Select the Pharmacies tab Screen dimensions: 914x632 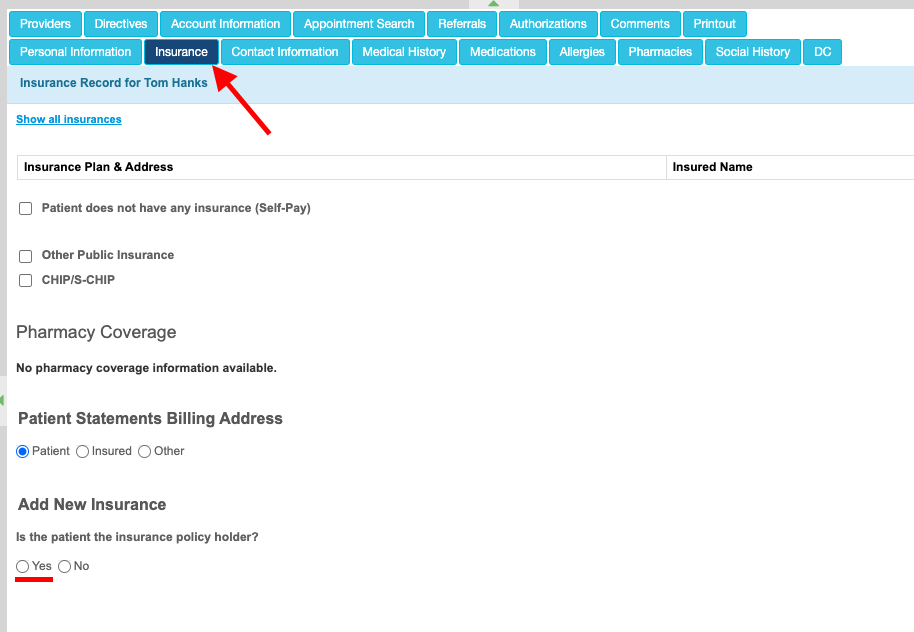click(x=660, y=52)
